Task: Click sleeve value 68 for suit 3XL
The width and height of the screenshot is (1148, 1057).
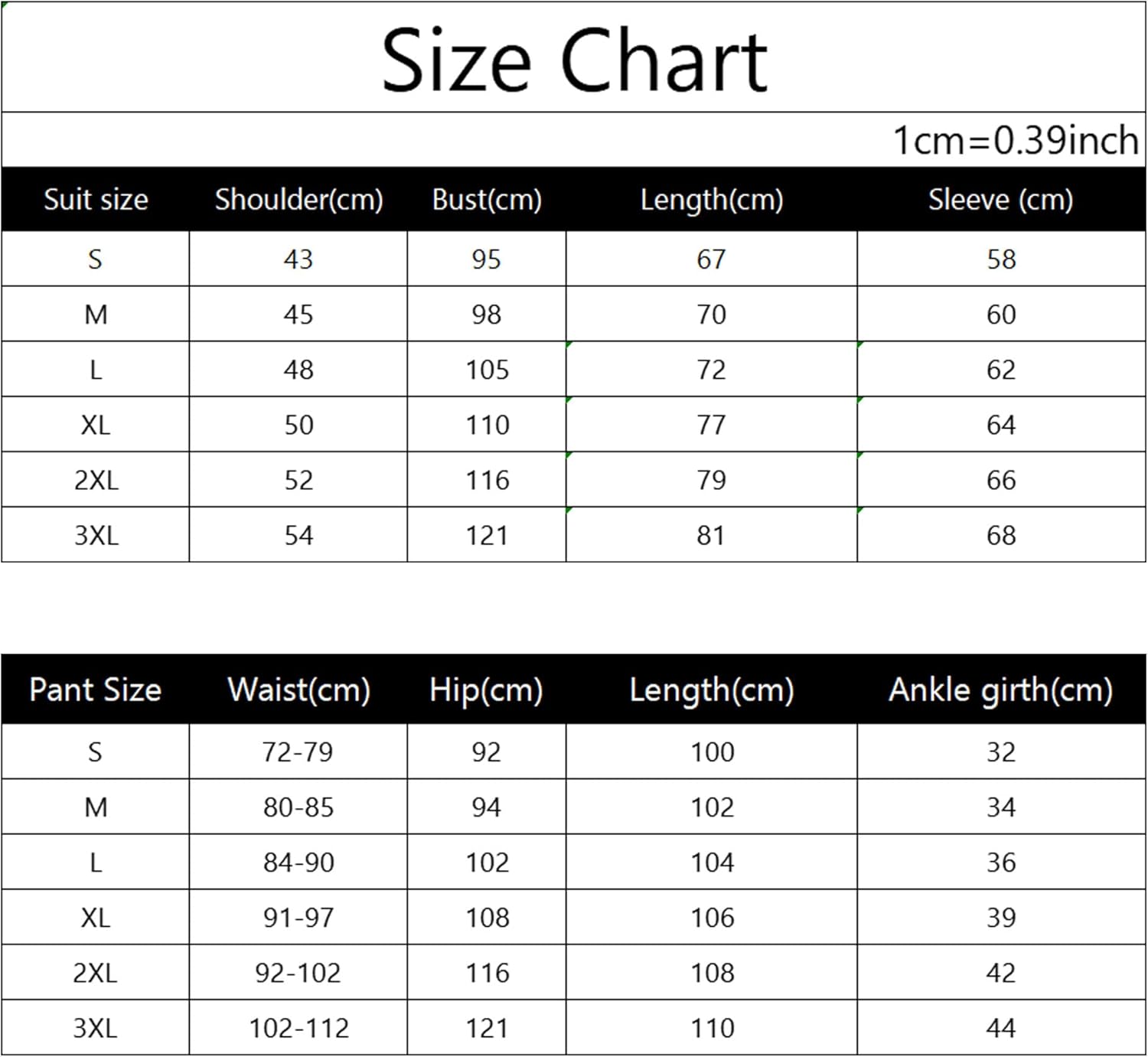Action: (x=1001, y=536)
